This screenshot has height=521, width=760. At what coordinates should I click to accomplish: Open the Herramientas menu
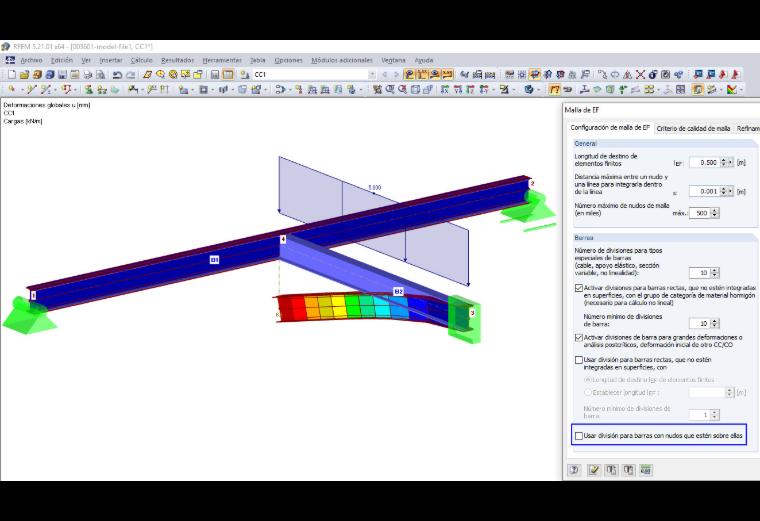click(222, 60)
